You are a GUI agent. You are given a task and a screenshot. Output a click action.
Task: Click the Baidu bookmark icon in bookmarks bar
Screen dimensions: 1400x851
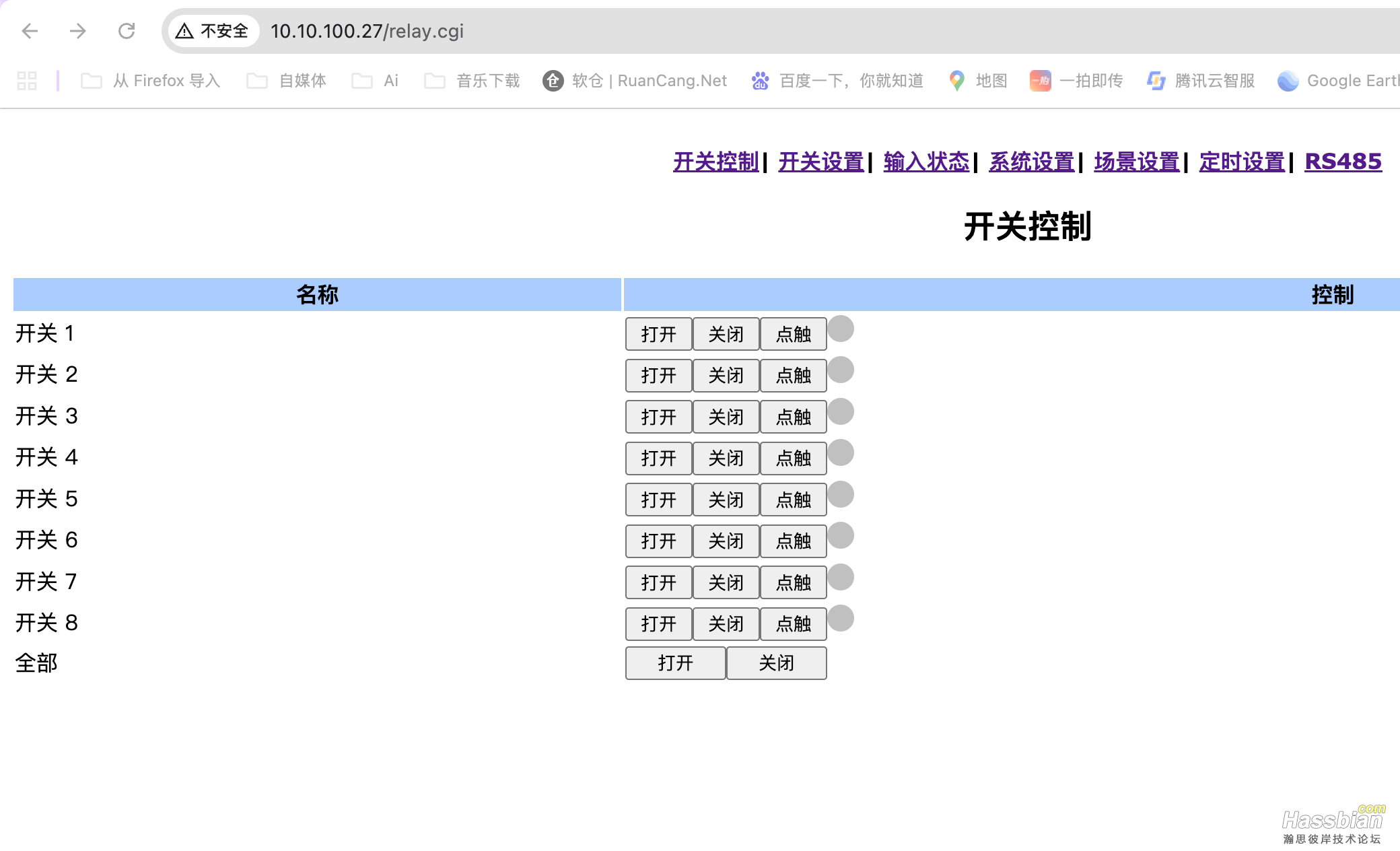click(x=759, y=80)
